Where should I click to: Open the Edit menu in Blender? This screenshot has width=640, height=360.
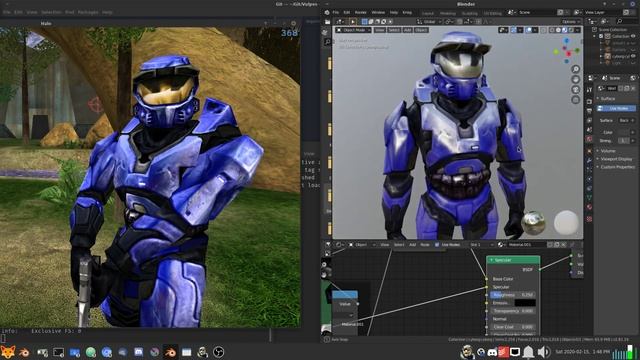coord(347,13)
